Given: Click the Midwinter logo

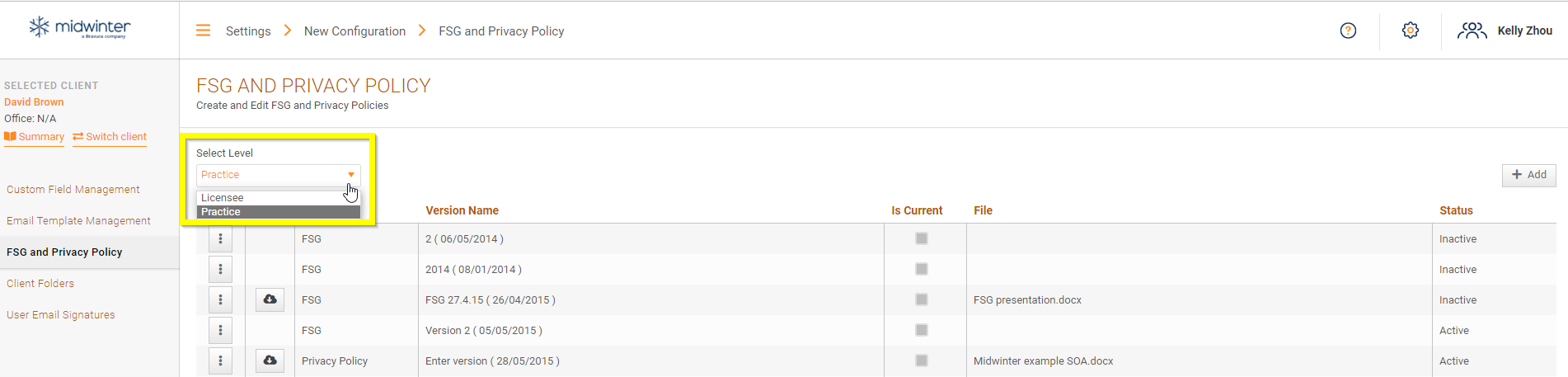Looking at the screenshot, I should point(80,28).
